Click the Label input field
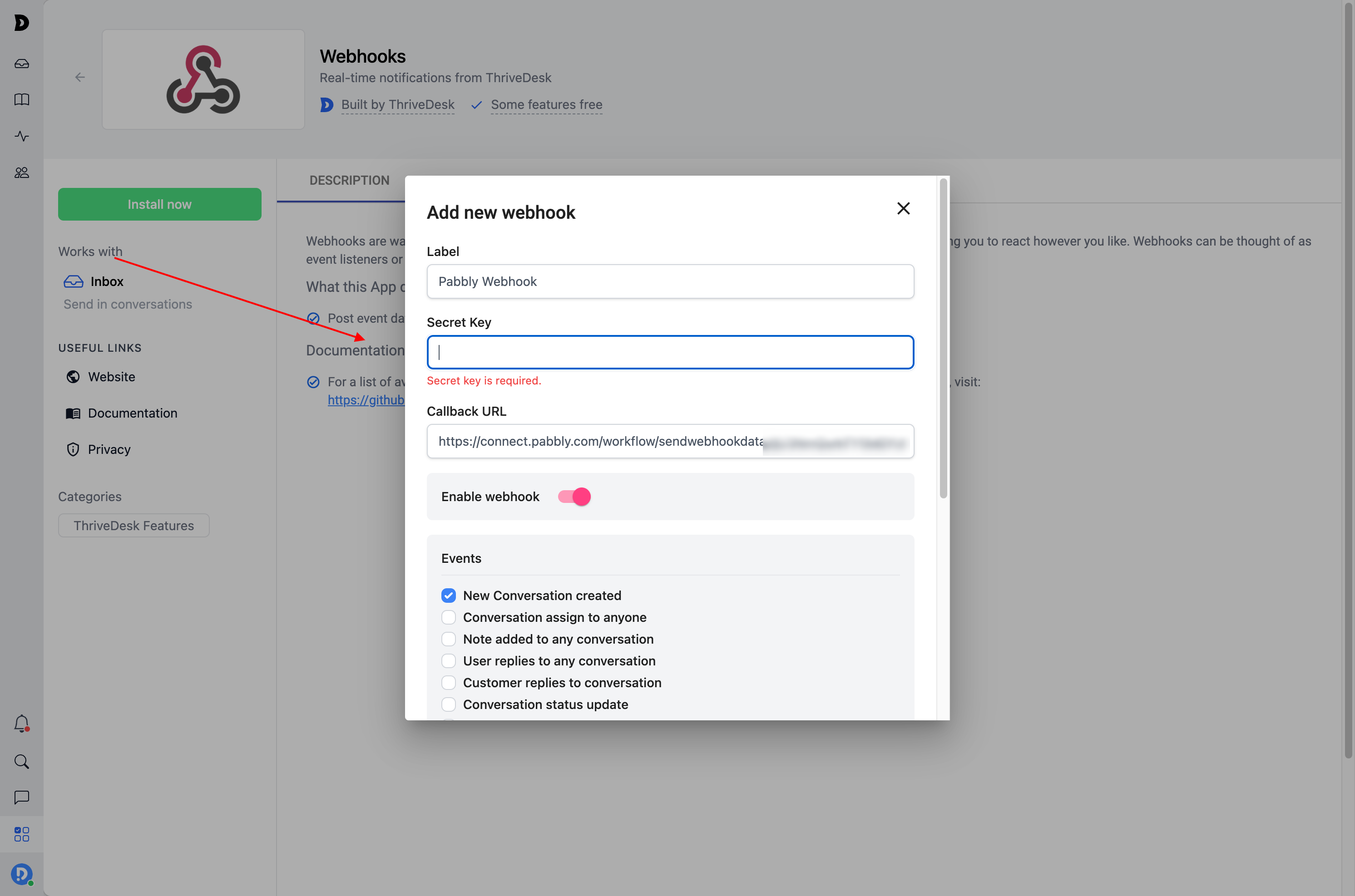 pos(670,281)
